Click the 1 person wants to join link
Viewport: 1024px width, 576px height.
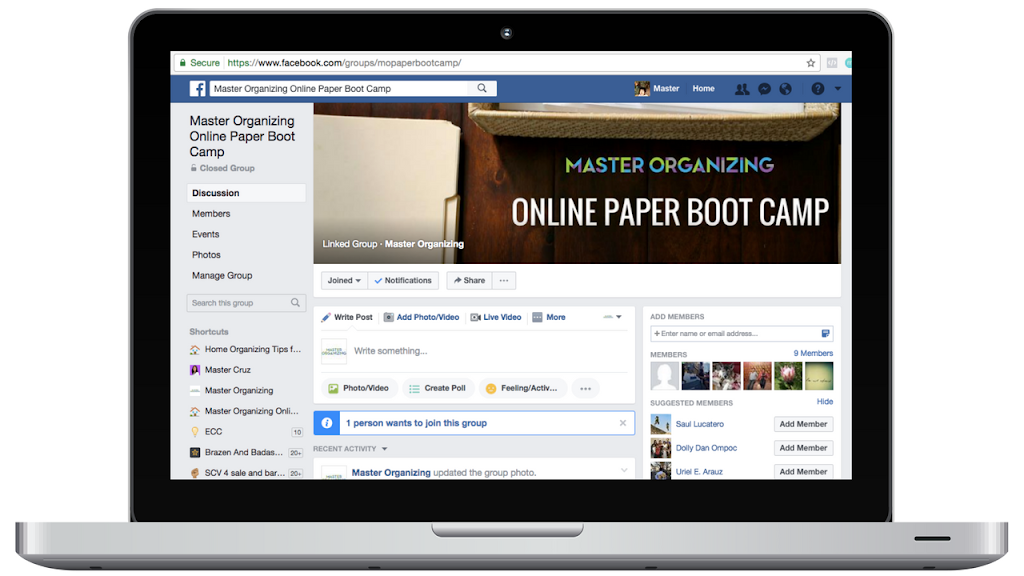[x=417, y=423]
